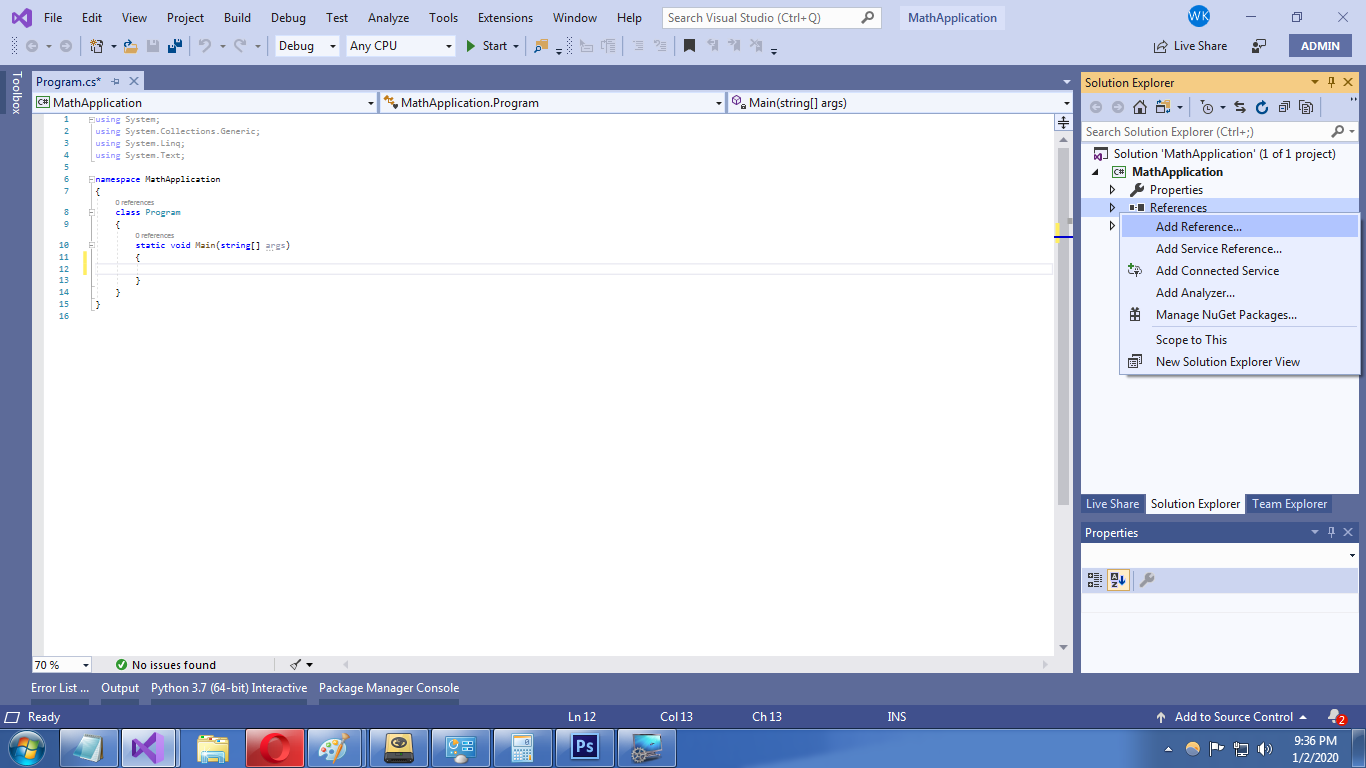The image size is (1366, 768).
Task: Expand the References node arrow
Action: pyautogui.click(x=1112, y=208)
